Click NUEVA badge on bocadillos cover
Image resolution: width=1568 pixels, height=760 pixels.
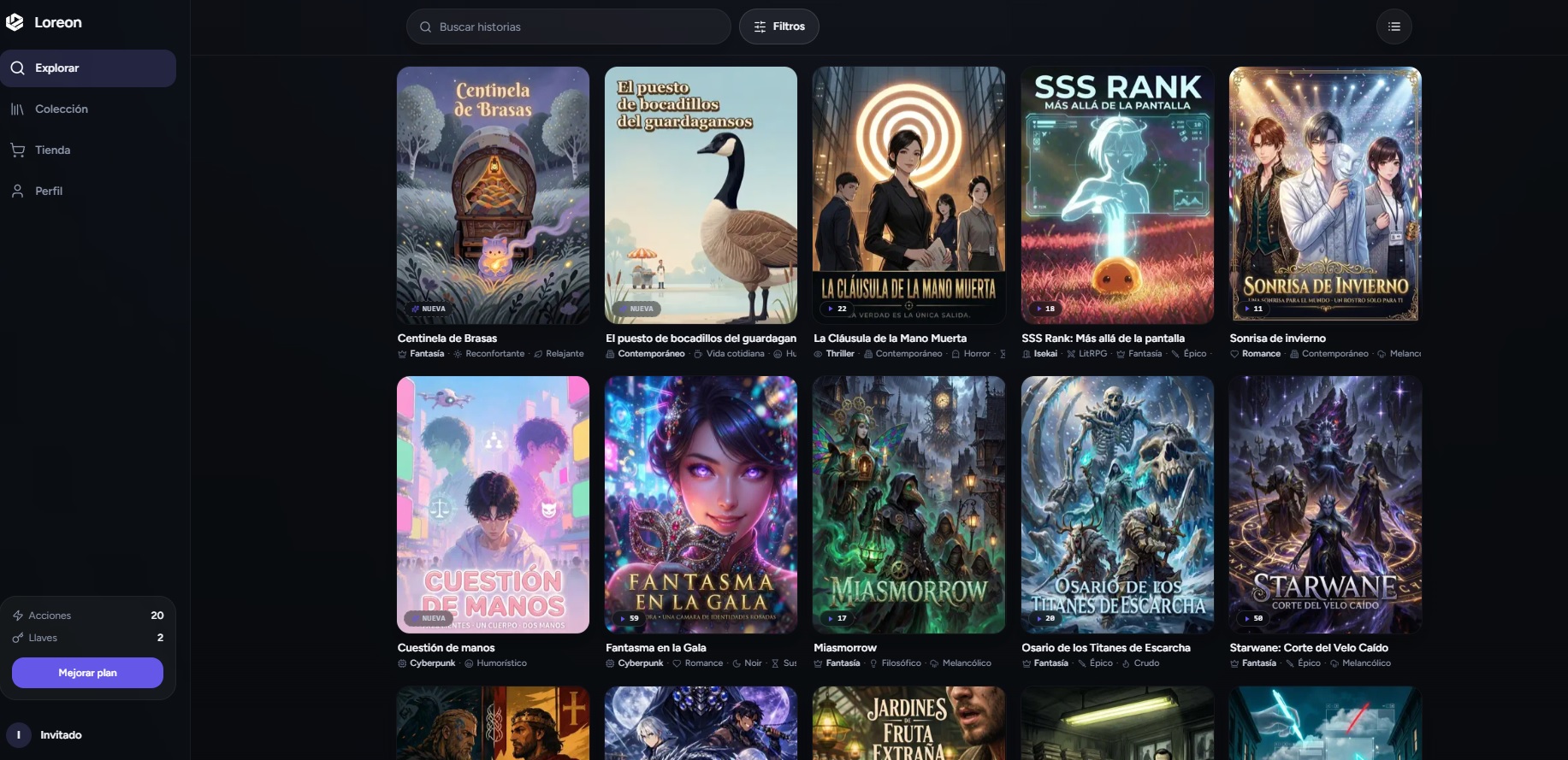click(x=636, y=309)
